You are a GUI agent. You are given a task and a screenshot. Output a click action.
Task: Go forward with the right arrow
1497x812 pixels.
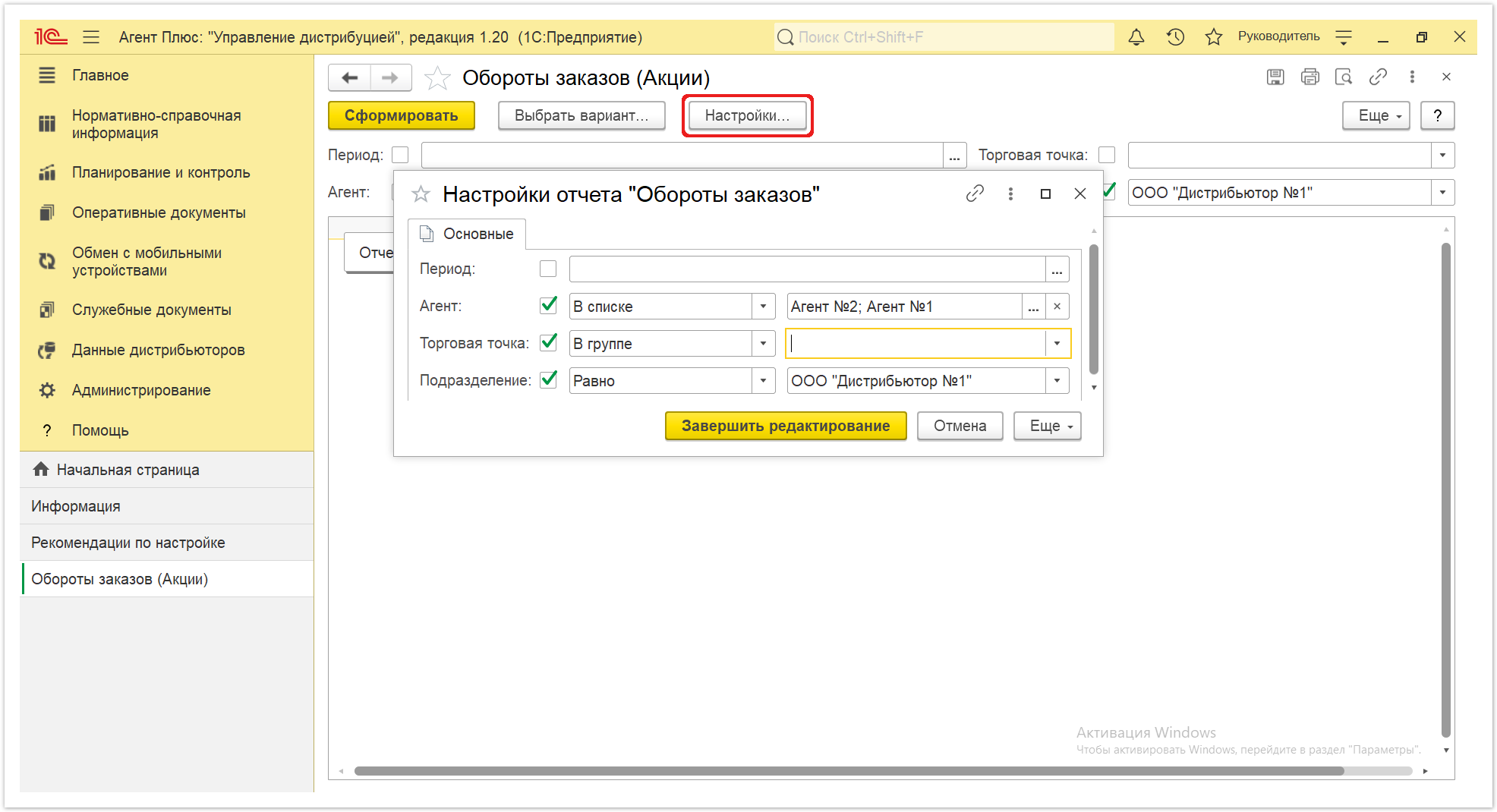[391, 77]
